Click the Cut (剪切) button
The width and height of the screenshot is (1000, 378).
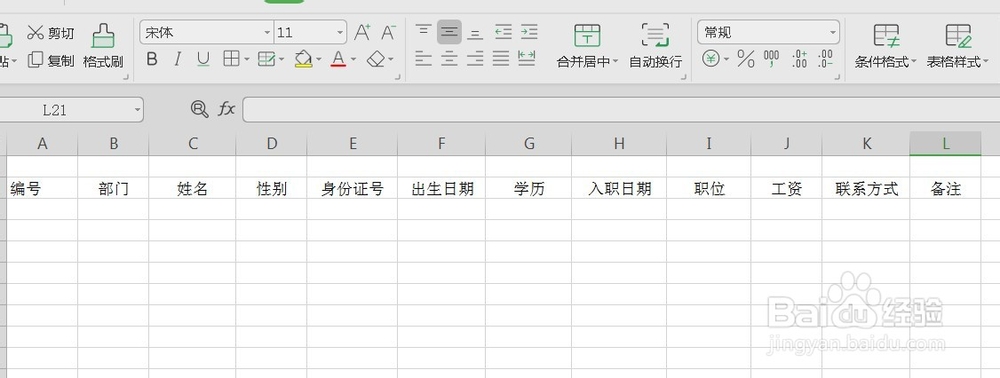click(x=51, y=33)
